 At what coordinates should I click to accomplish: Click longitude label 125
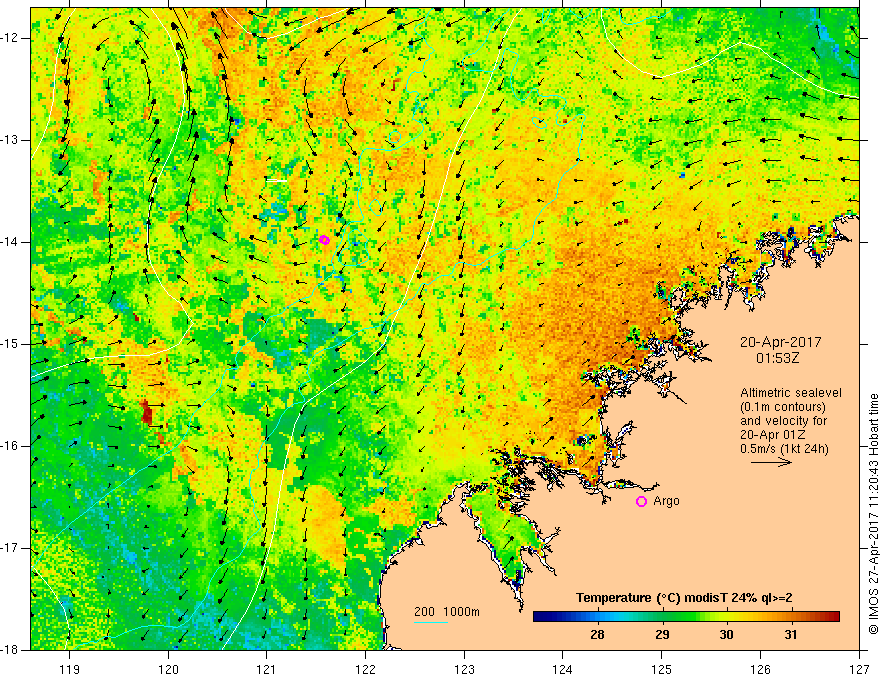click(662, 669)
